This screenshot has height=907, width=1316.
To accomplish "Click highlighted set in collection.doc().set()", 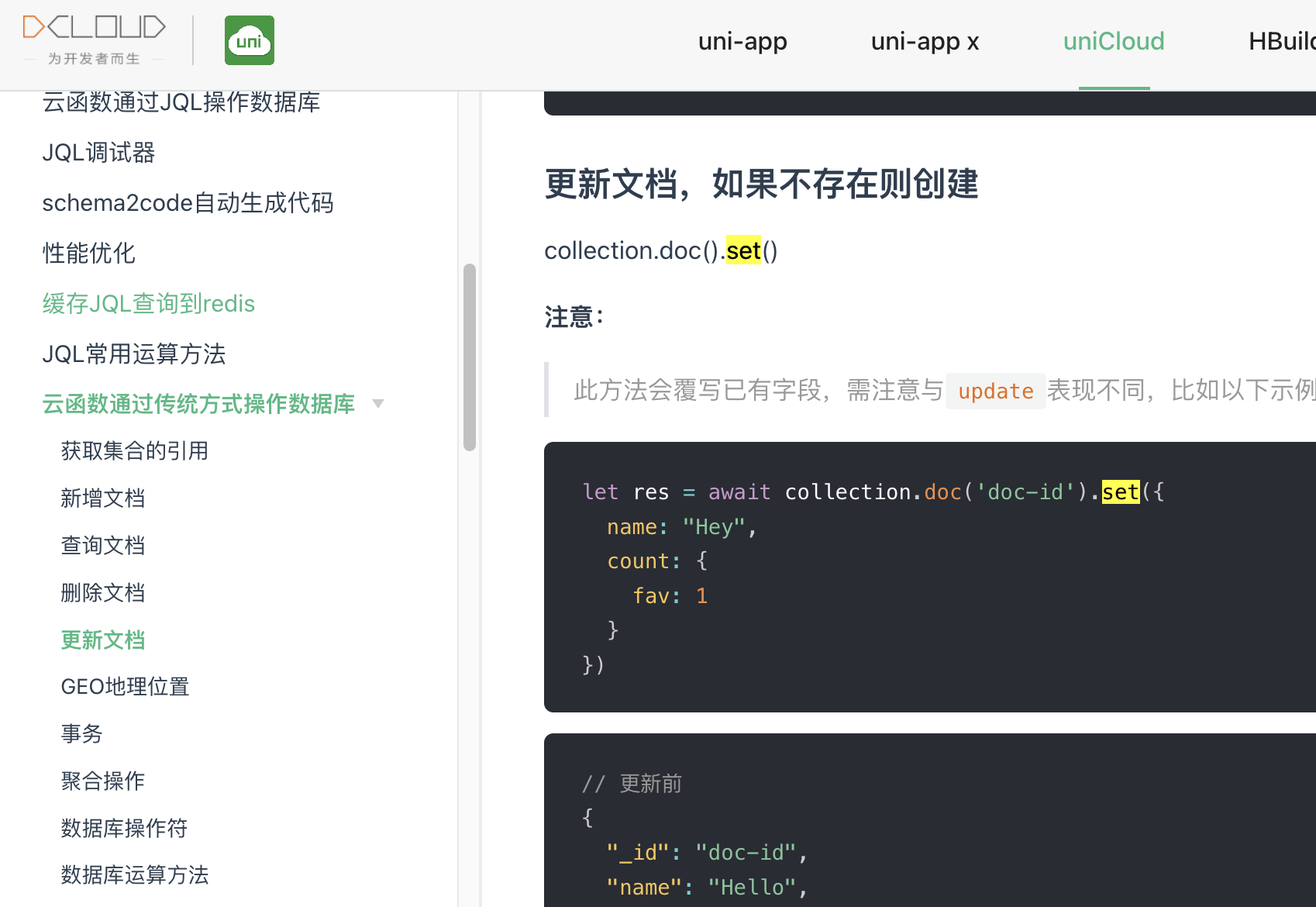I will coord(743,250).
